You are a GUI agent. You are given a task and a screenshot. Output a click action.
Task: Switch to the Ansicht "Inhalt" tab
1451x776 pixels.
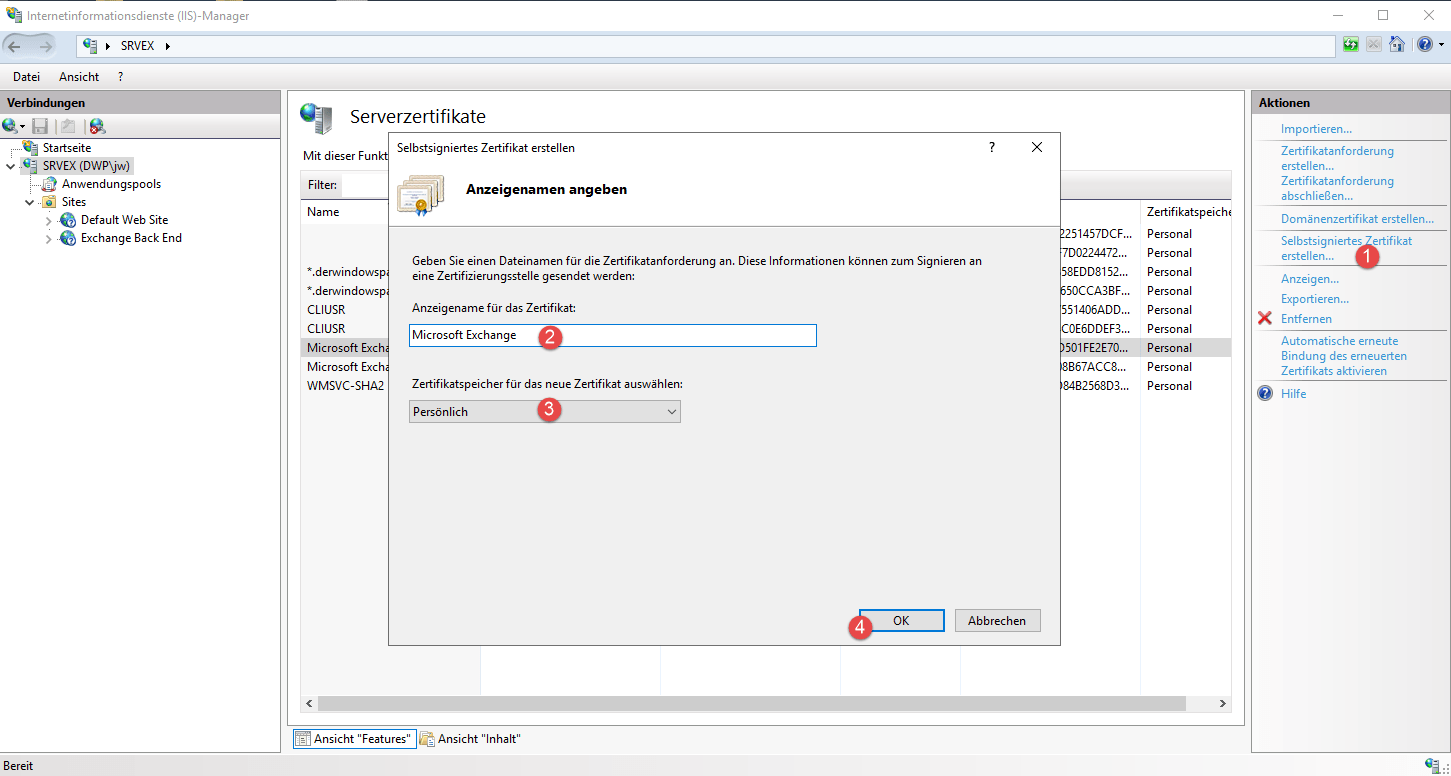(x=471, y=739)
